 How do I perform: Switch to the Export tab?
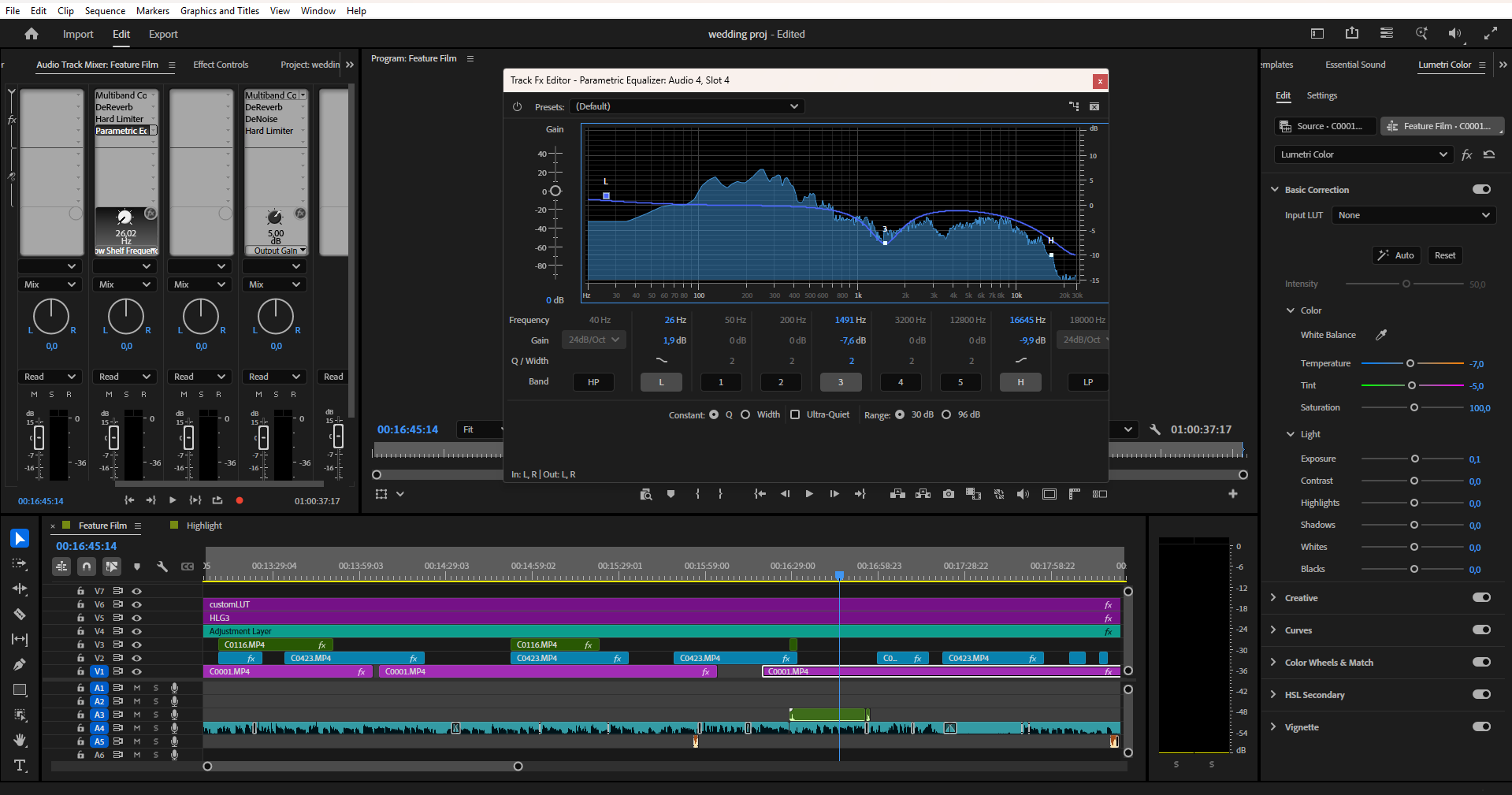pyautogui.click(x=163, y=34)
